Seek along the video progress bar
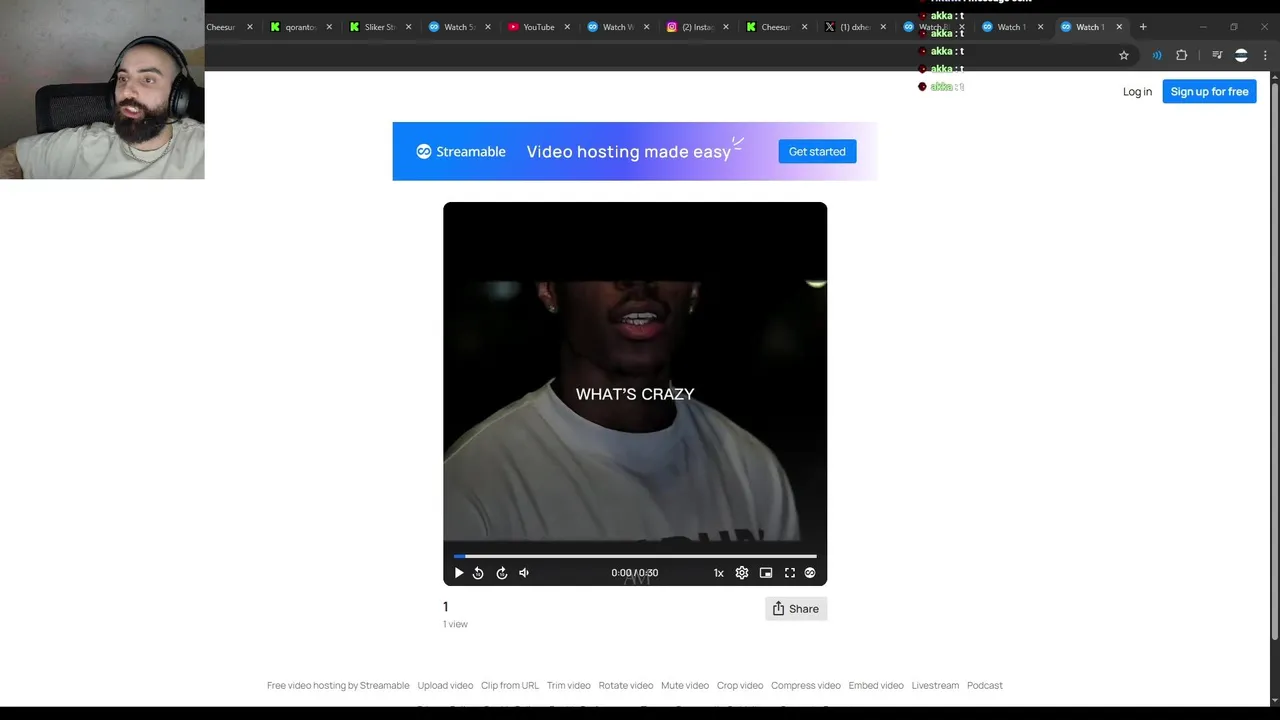 635,556
